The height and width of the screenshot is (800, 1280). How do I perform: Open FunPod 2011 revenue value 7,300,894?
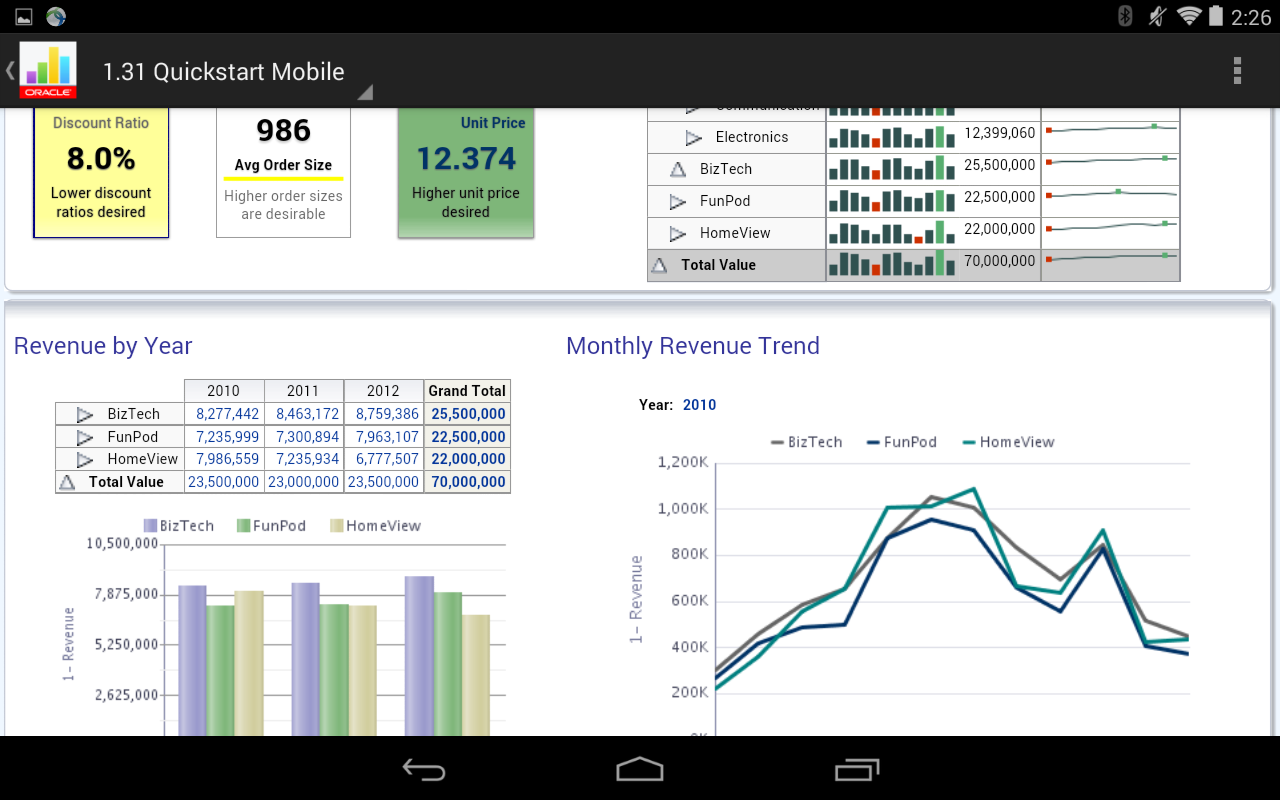point(307,437)
